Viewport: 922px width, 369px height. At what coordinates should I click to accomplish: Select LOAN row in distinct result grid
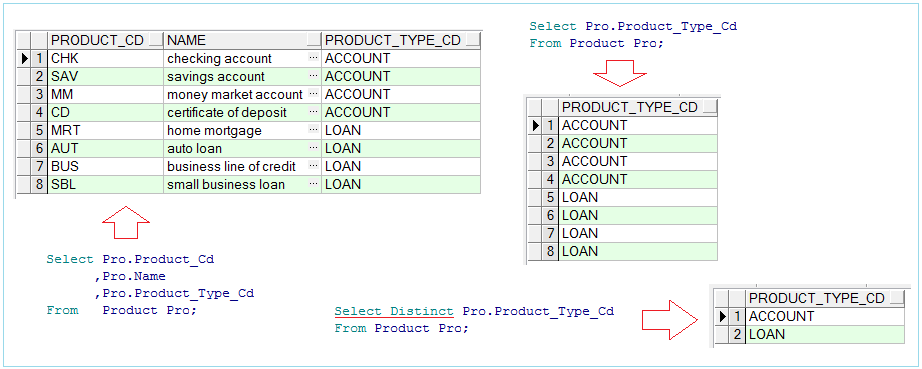pyautogui.click(x=825, y=334)
